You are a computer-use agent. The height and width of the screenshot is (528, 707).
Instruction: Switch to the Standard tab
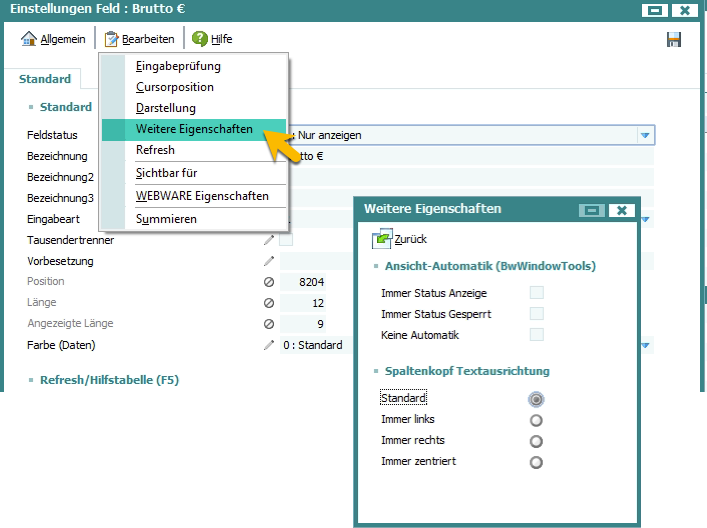point(45,79)
